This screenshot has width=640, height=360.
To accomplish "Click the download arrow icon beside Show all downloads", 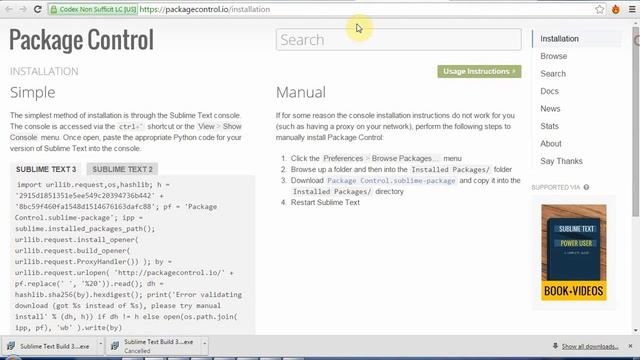I will tap(555, 346).
